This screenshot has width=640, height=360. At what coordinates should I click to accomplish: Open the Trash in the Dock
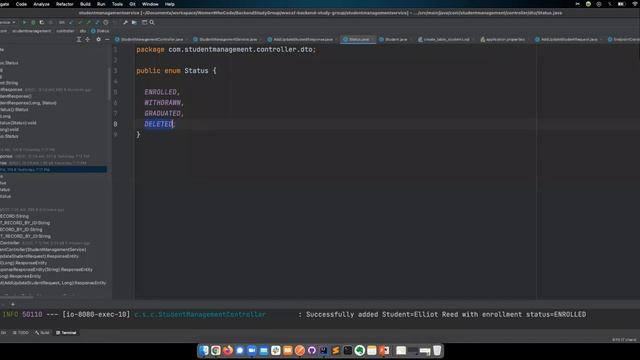[437, 350]
